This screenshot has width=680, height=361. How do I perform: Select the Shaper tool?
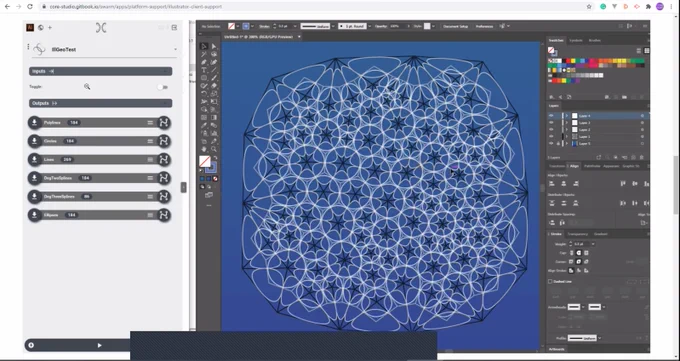click(204, 85)
